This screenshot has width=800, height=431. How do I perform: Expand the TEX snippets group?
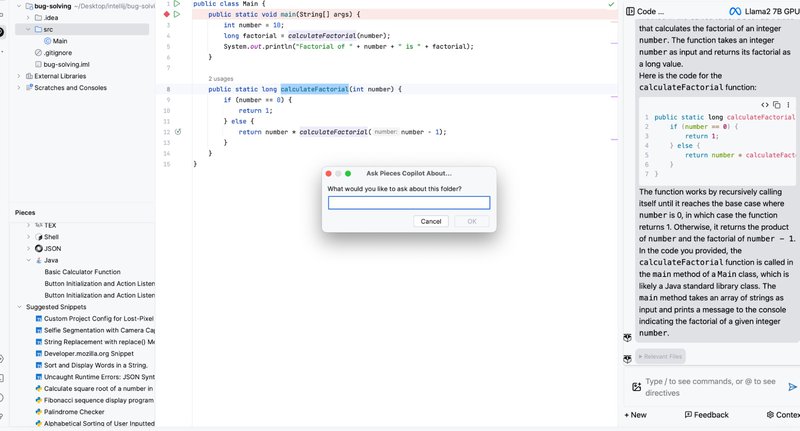coord(28,225)
